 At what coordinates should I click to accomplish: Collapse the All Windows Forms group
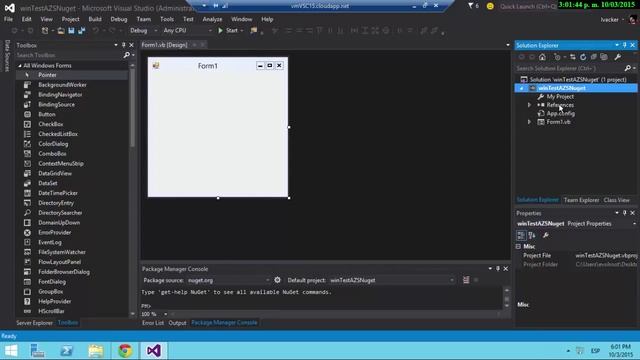tap(20, 66)
